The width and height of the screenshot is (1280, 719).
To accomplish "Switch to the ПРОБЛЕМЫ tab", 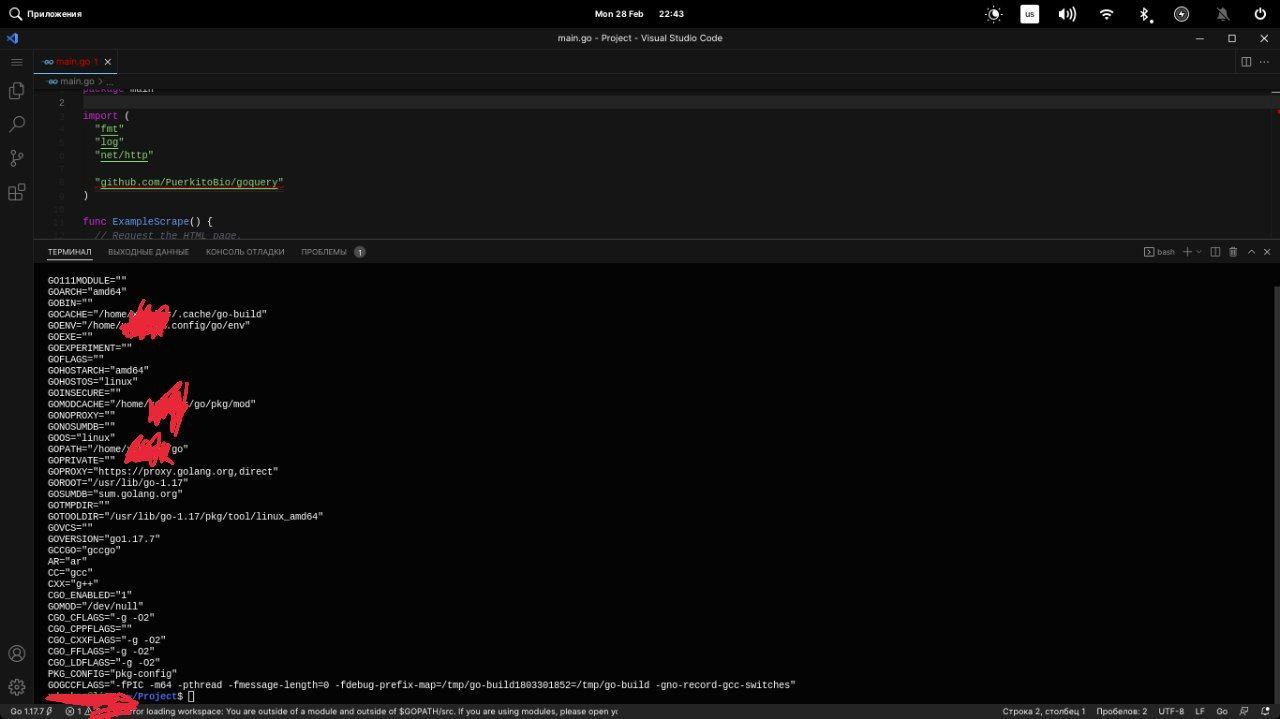I will coord(324,252).
